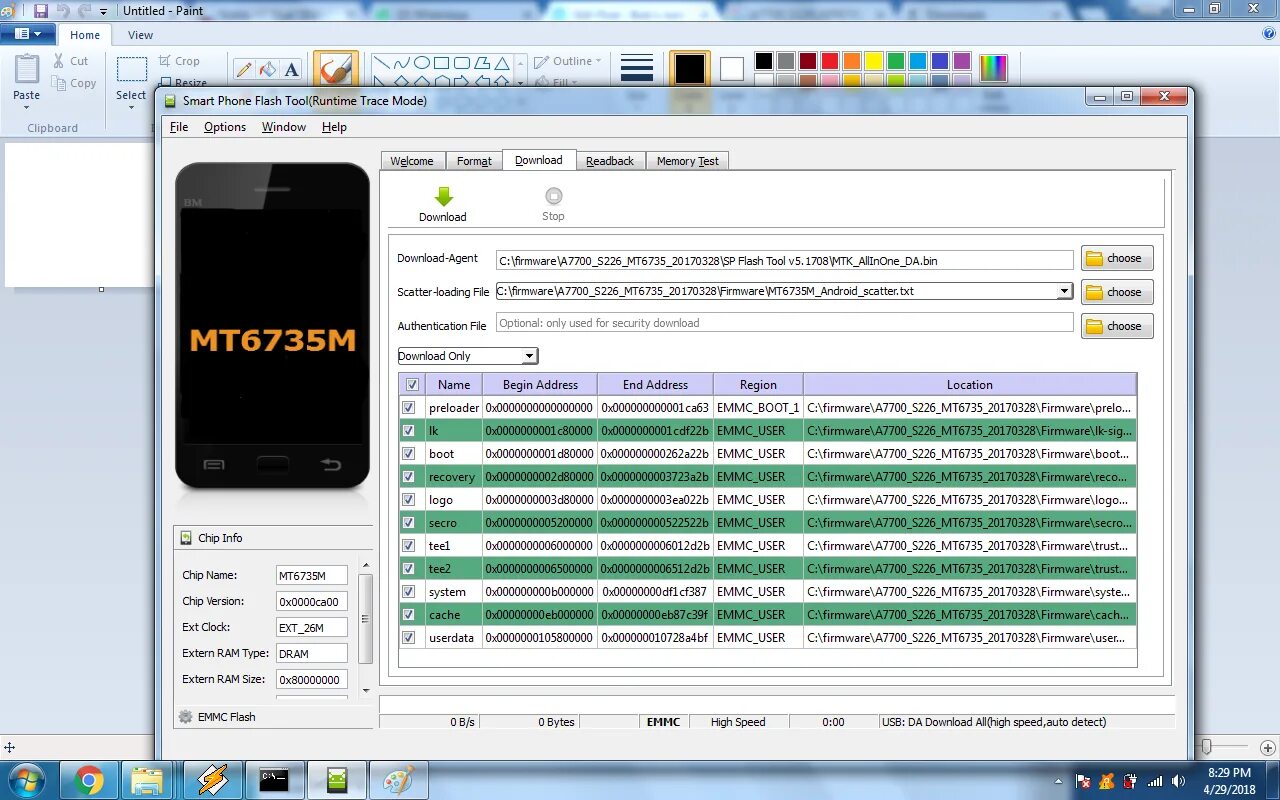Uncheck the userdata partition checkbox

point(408,638)
